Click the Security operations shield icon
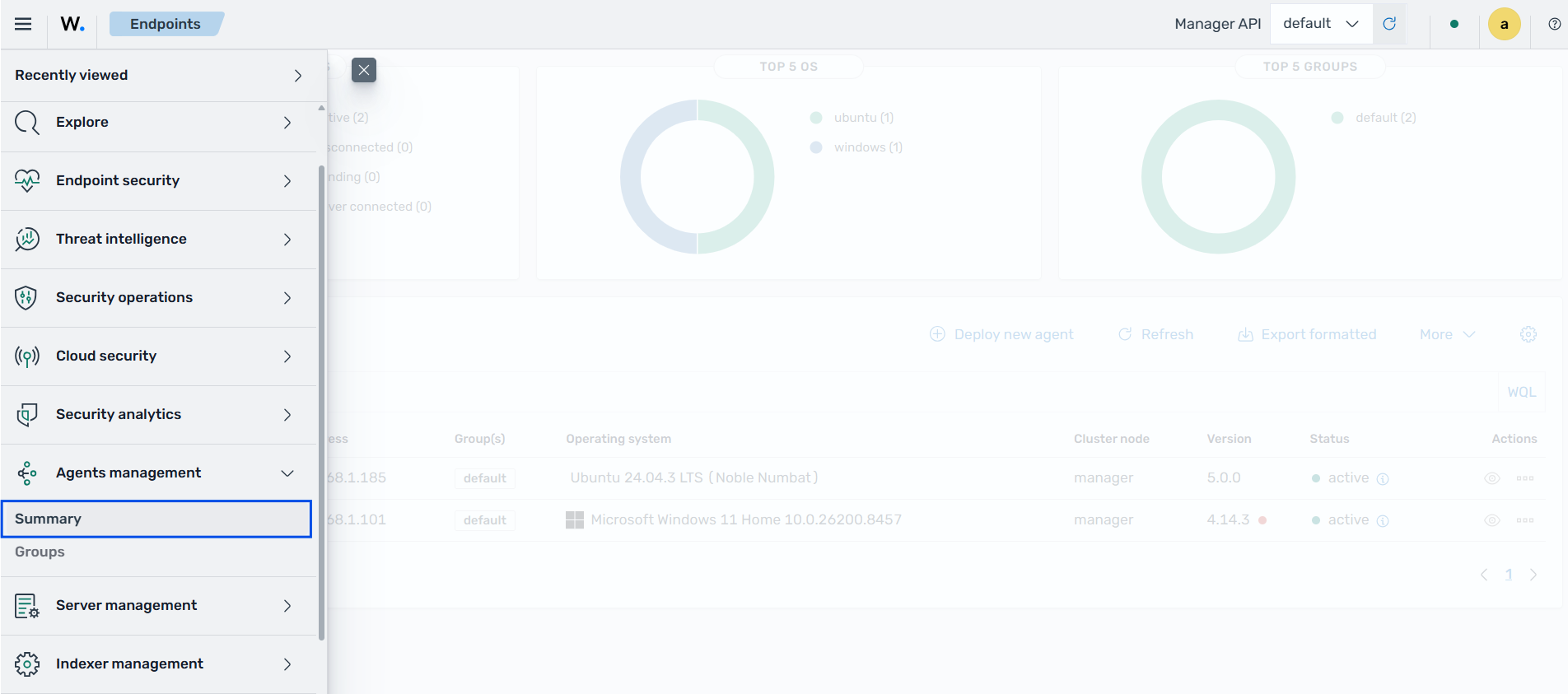This screenshot has height=694, width=1568. pyautogui.click(x=27, y=298)
